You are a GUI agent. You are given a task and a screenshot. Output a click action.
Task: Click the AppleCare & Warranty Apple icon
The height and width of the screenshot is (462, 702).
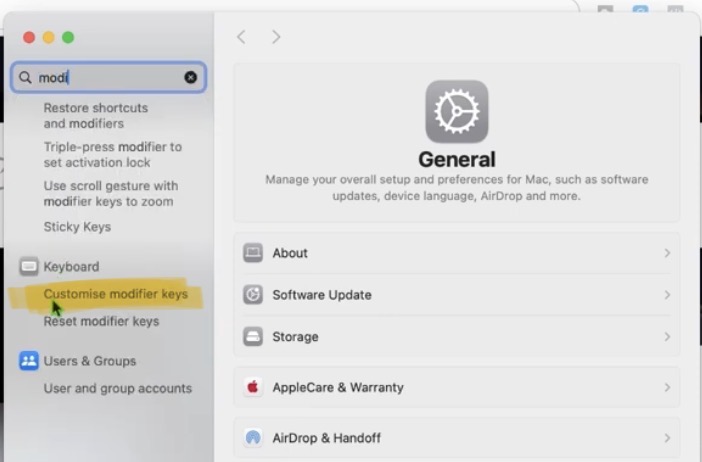pos(253,387)
